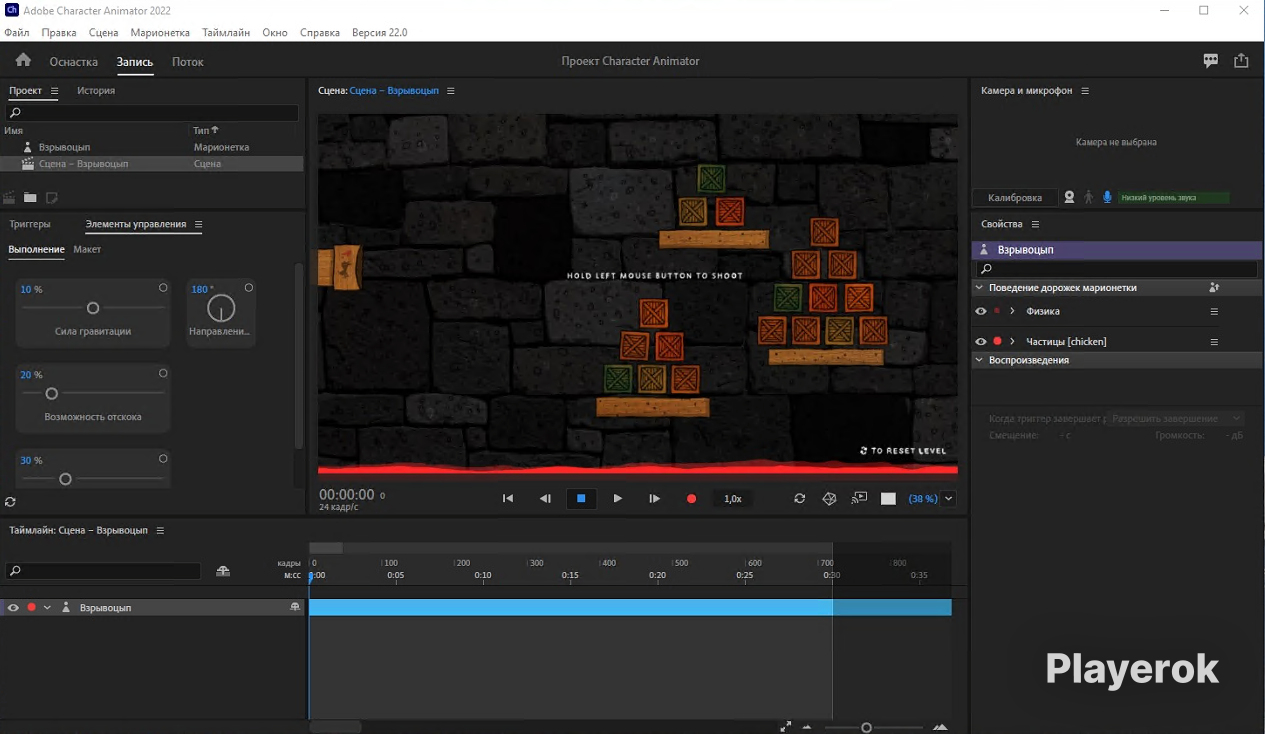
Task: Open the Сцена panel menu
Action: (x=451, y=91)
